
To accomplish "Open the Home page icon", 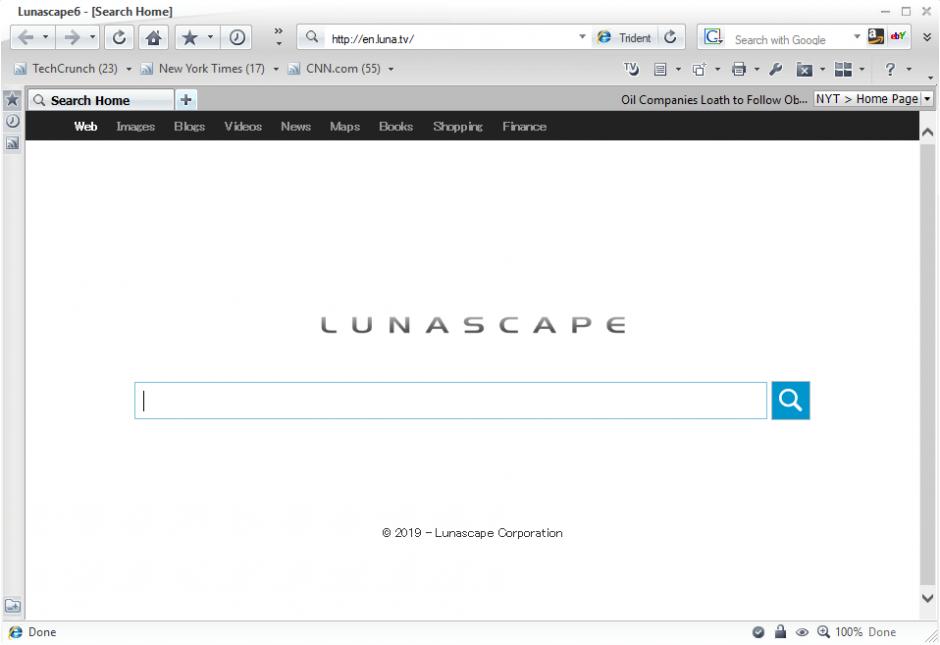I will [153, 38].
